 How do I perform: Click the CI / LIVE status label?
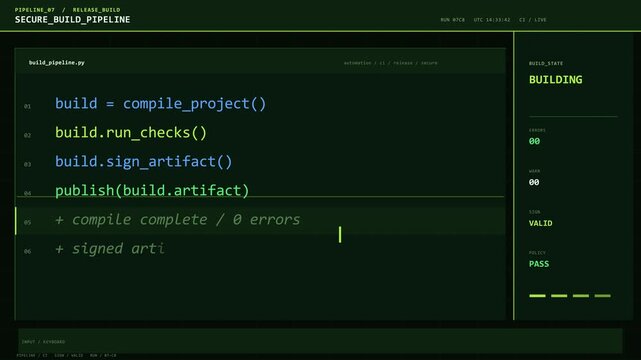click(533, 20)
